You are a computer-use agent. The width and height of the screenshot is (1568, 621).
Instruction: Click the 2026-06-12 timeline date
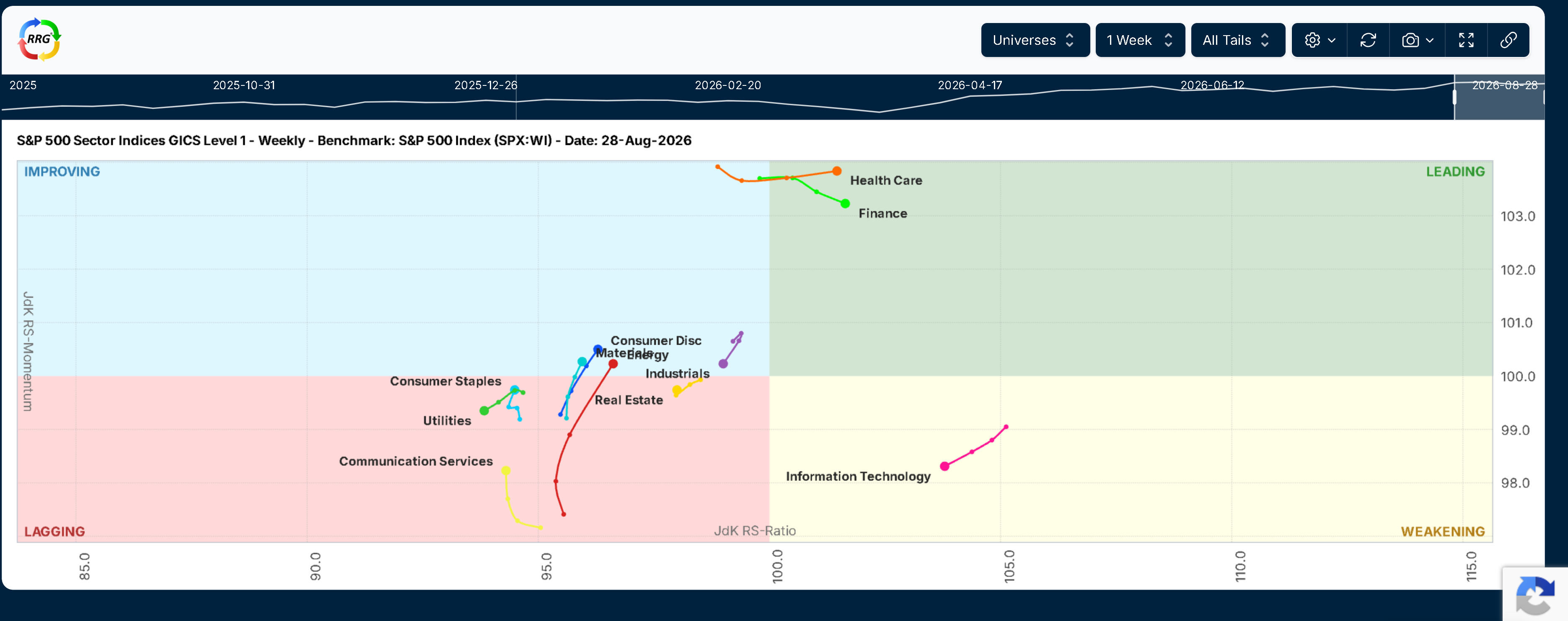tap(1213, 85)
